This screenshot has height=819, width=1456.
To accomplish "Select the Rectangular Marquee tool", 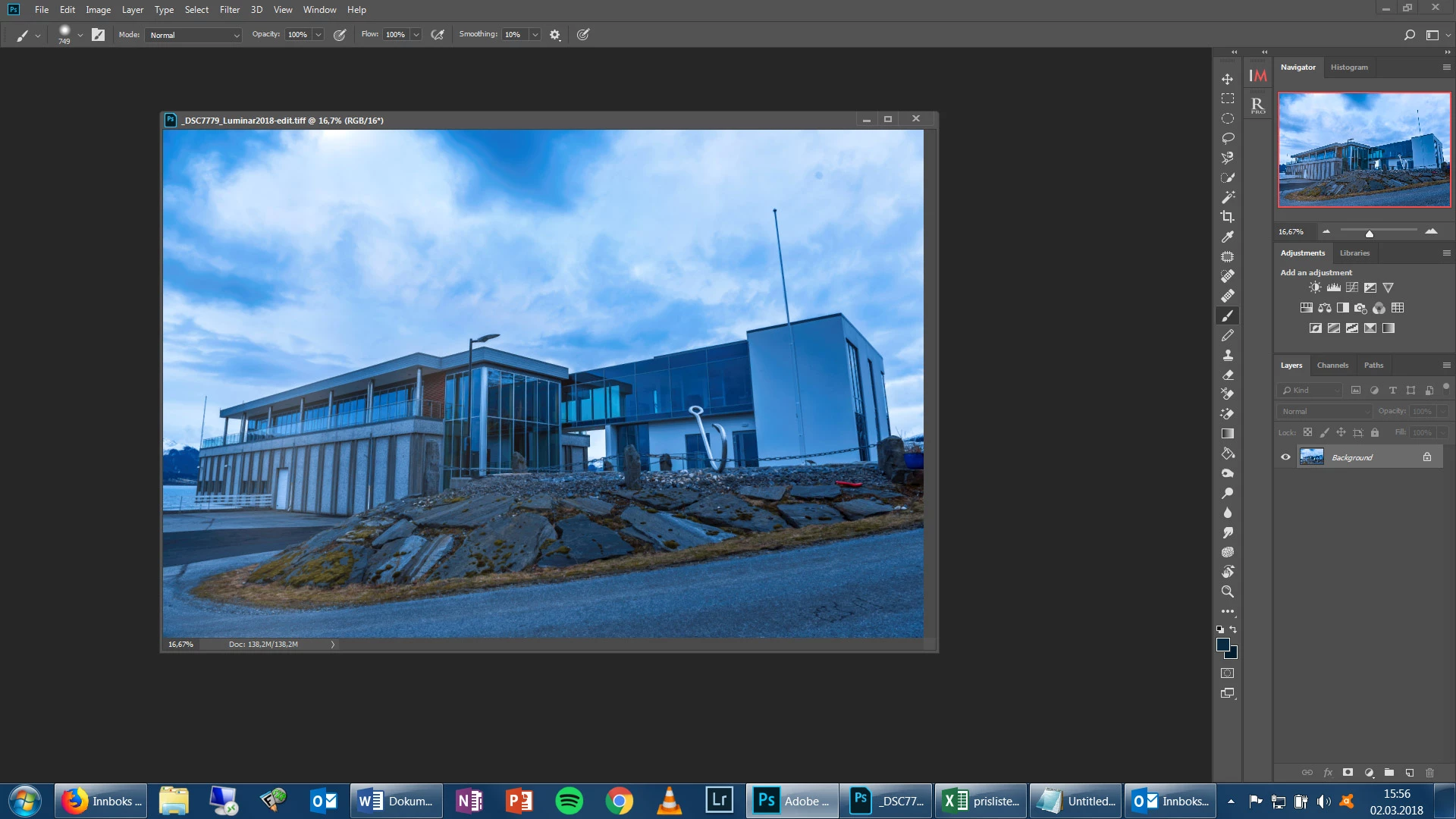I will [1227, 99].
